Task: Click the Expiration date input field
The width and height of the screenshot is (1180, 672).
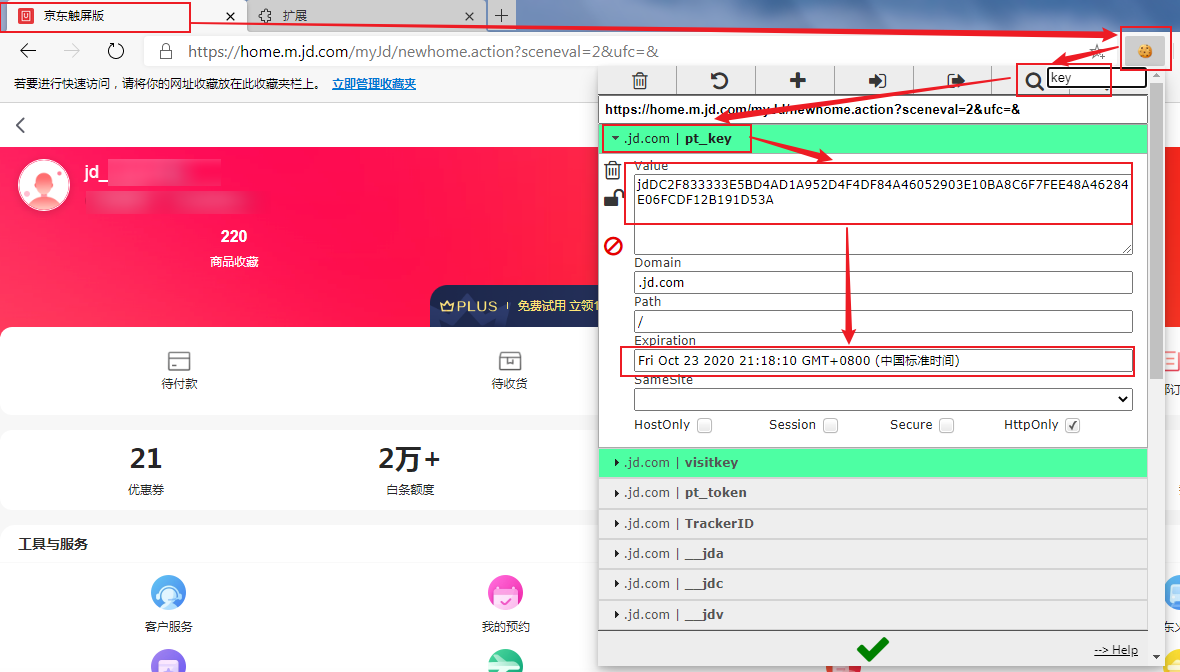Action: (x=883, y=361)
